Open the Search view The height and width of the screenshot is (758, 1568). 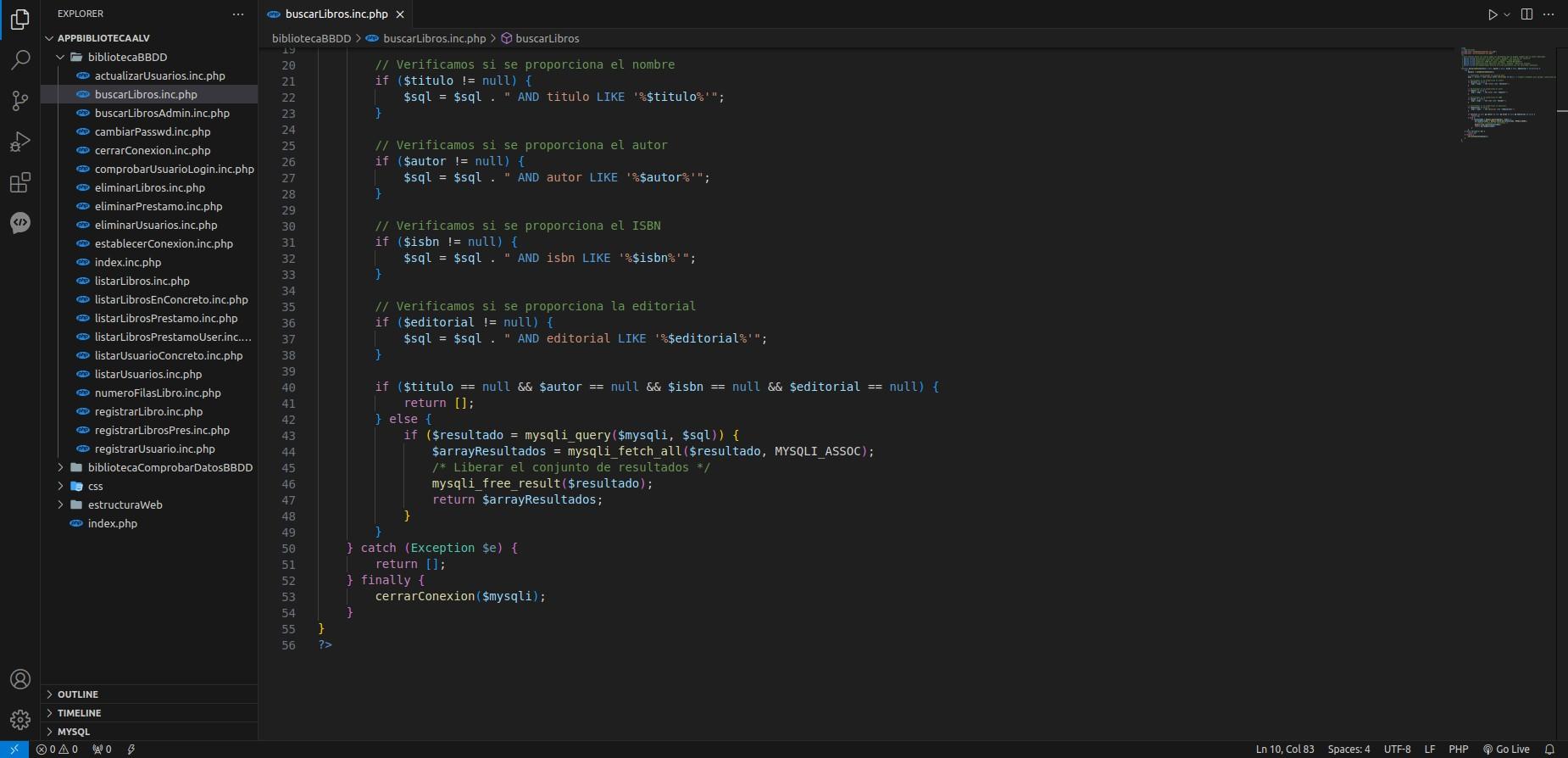(20, 60)
